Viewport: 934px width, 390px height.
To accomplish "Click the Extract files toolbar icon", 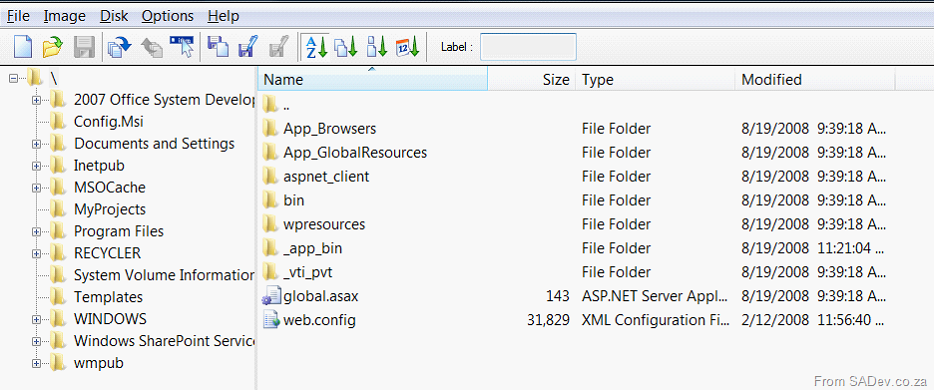I will [120, 47].
